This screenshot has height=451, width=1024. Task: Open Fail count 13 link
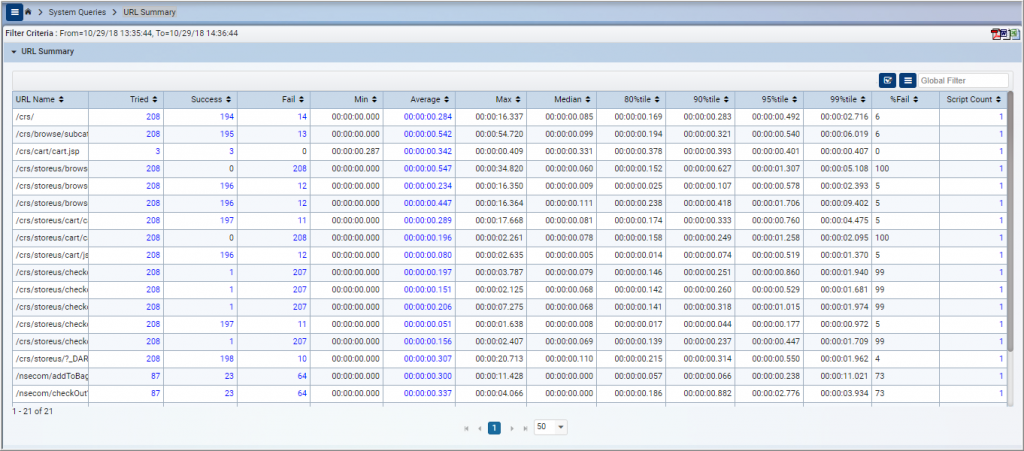coord(302,134)
